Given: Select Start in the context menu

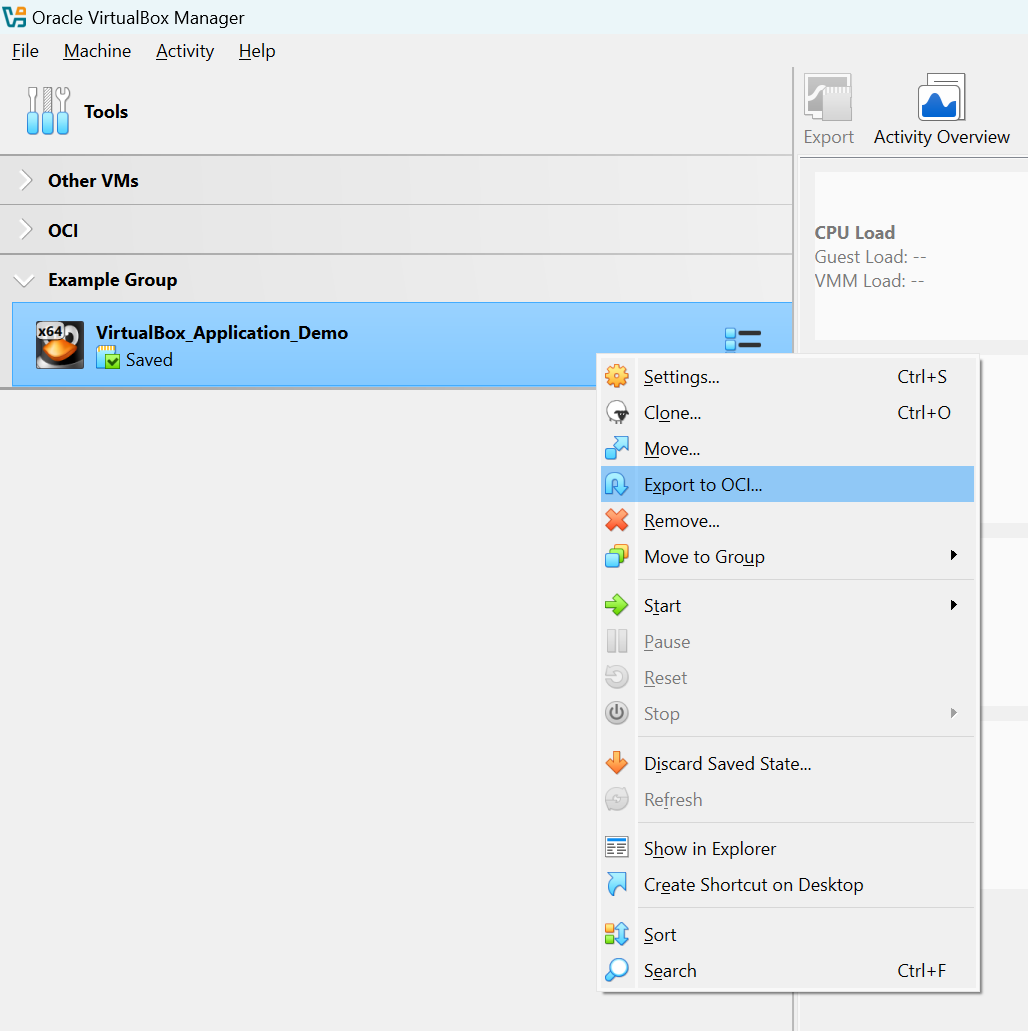Looking at the screenshot, I should [787, 605].
